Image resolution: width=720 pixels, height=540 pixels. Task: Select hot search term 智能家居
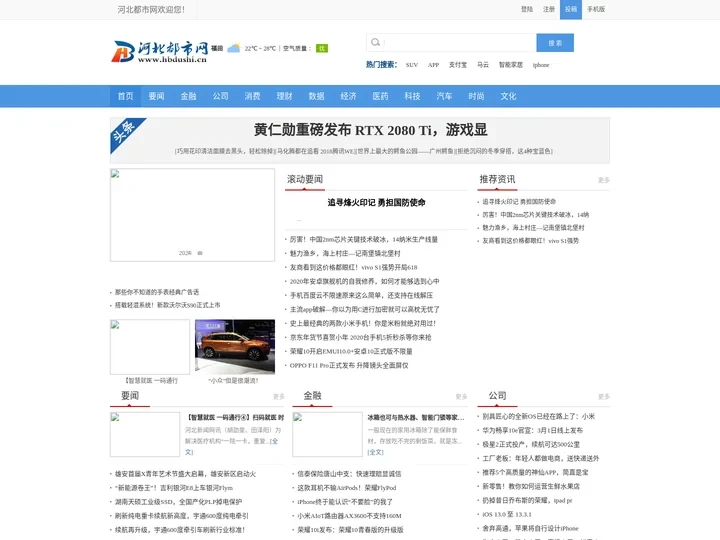[x=511, y=65]
